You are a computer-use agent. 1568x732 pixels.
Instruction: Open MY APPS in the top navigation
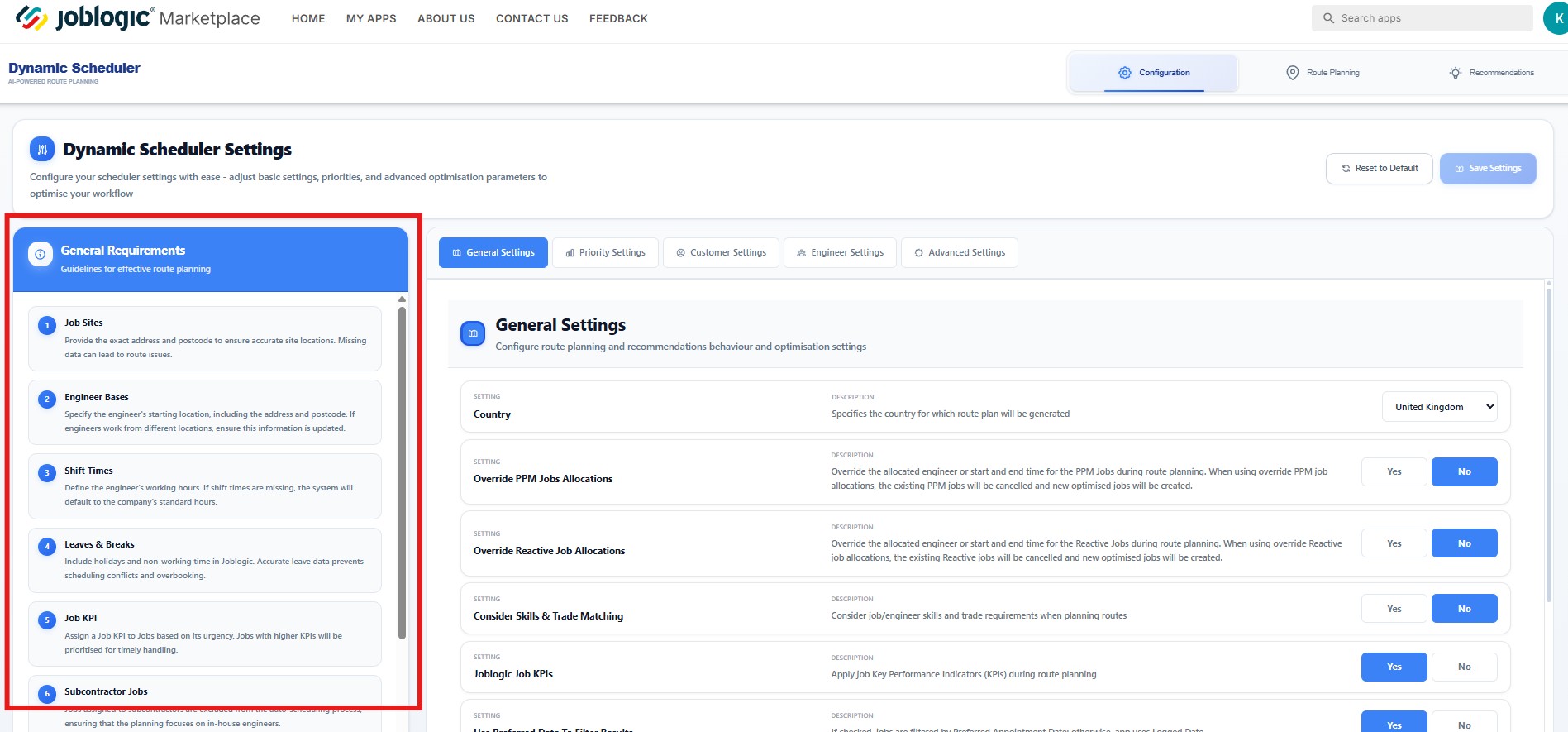(371, 18)
